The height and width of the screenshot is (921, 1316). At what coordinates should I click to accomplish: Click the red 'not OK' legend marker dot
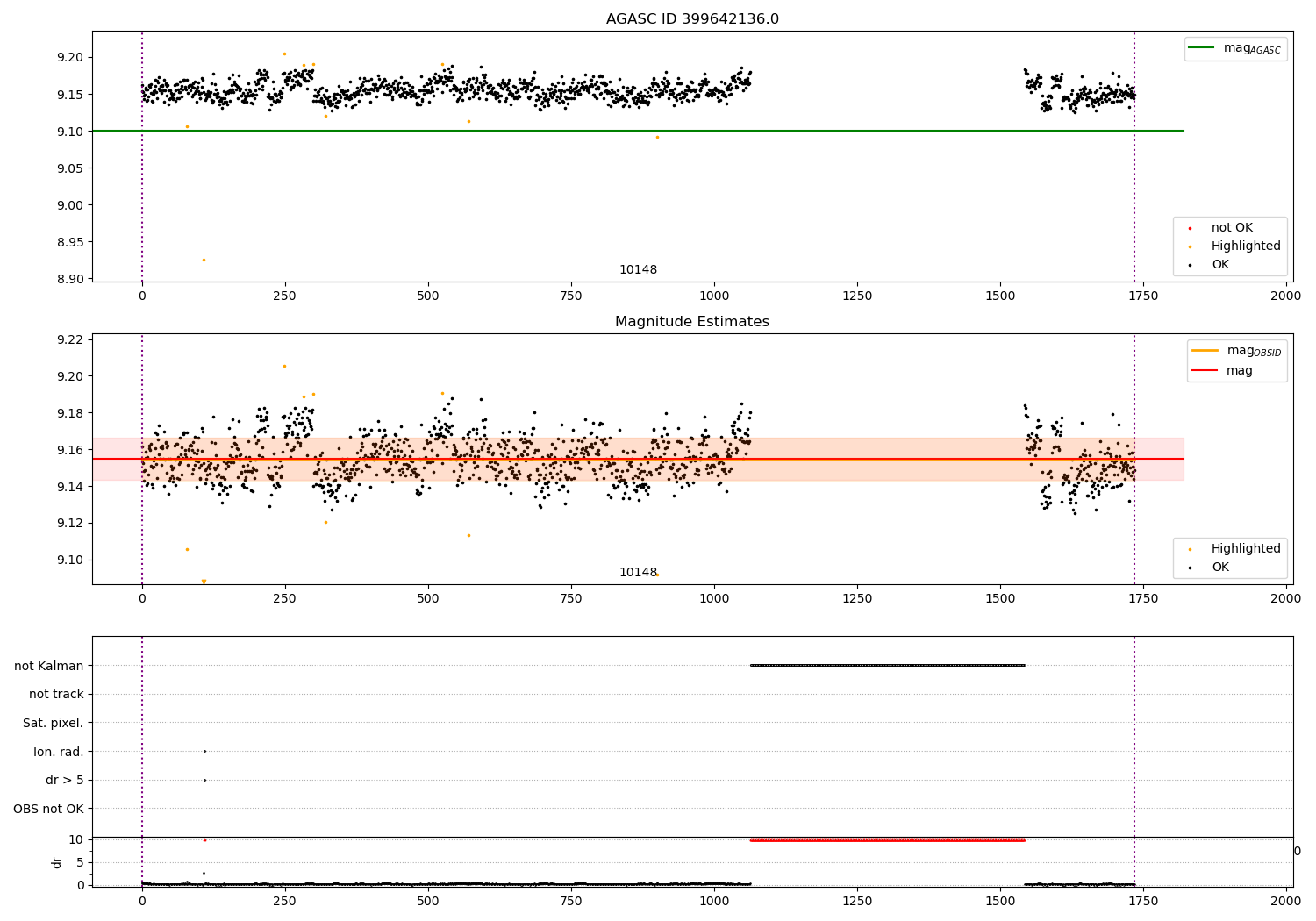1190,228
